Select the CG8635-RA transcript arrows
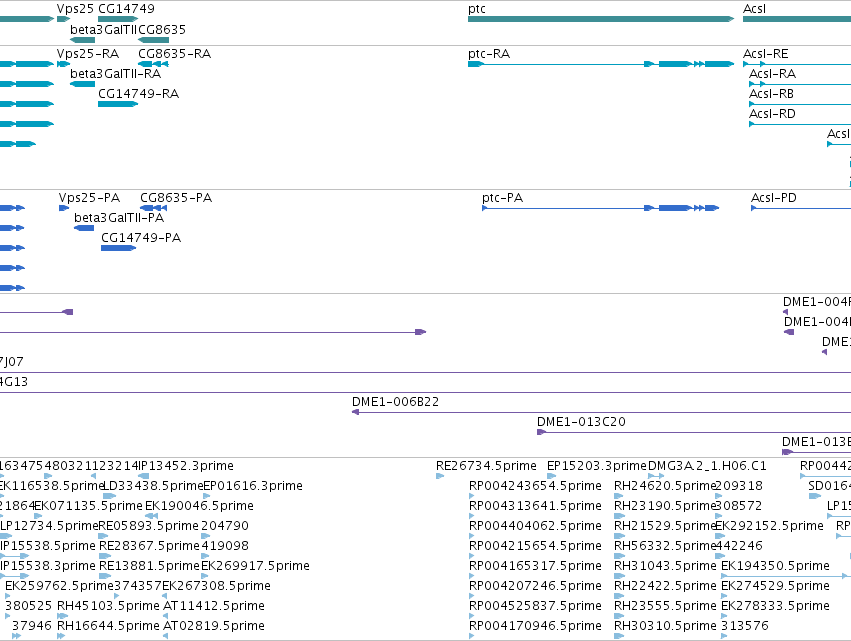Viewport: 851px width, 641px height. (154, 64)
